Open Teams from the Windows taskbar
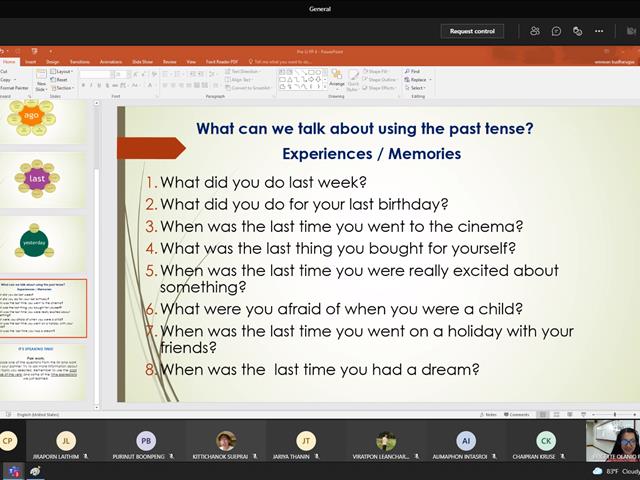The image size is (640, 480). click(14, 471)
